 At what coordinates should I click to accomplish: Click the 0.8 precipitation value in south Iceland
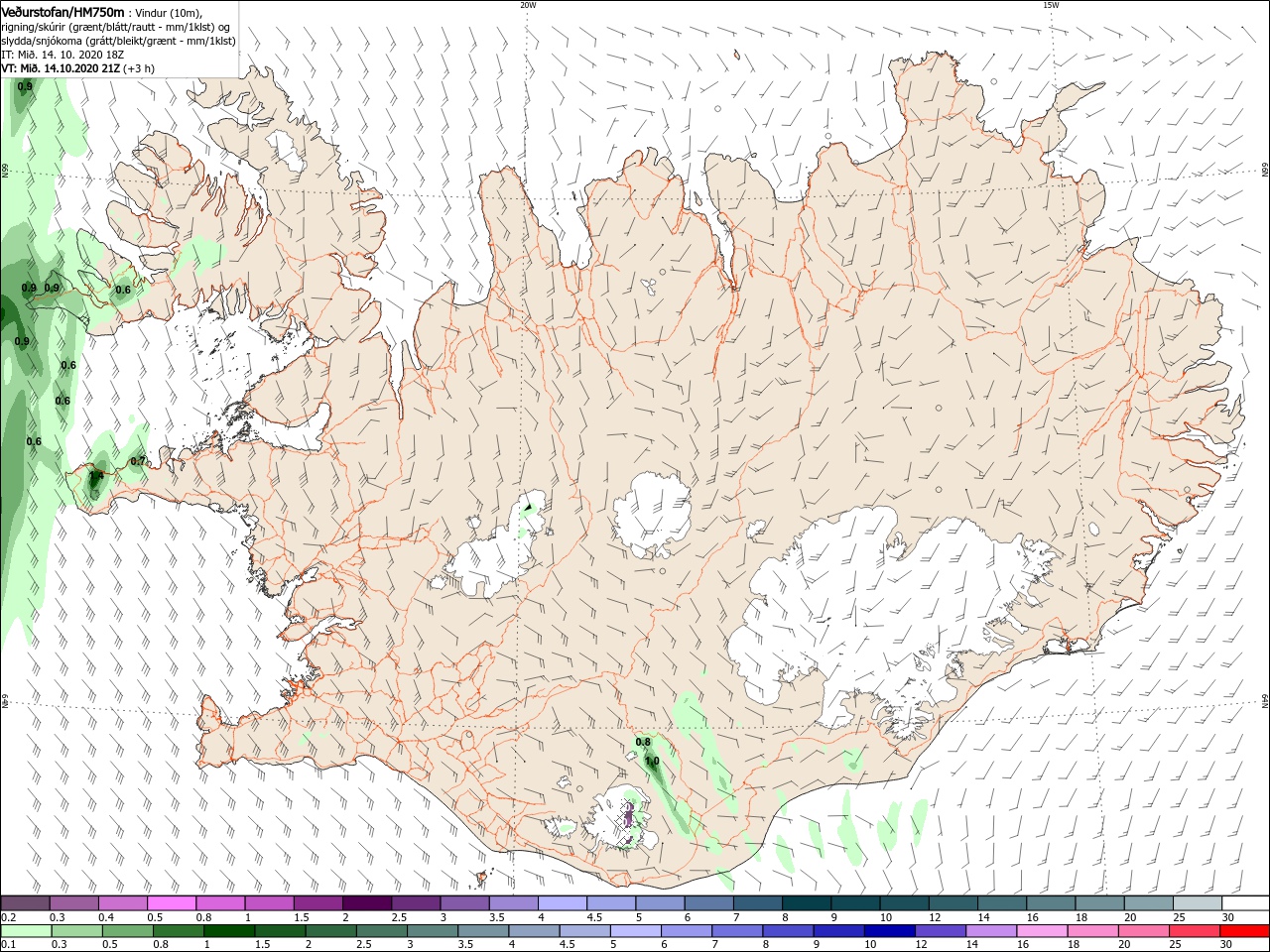[x=642, y=742]
